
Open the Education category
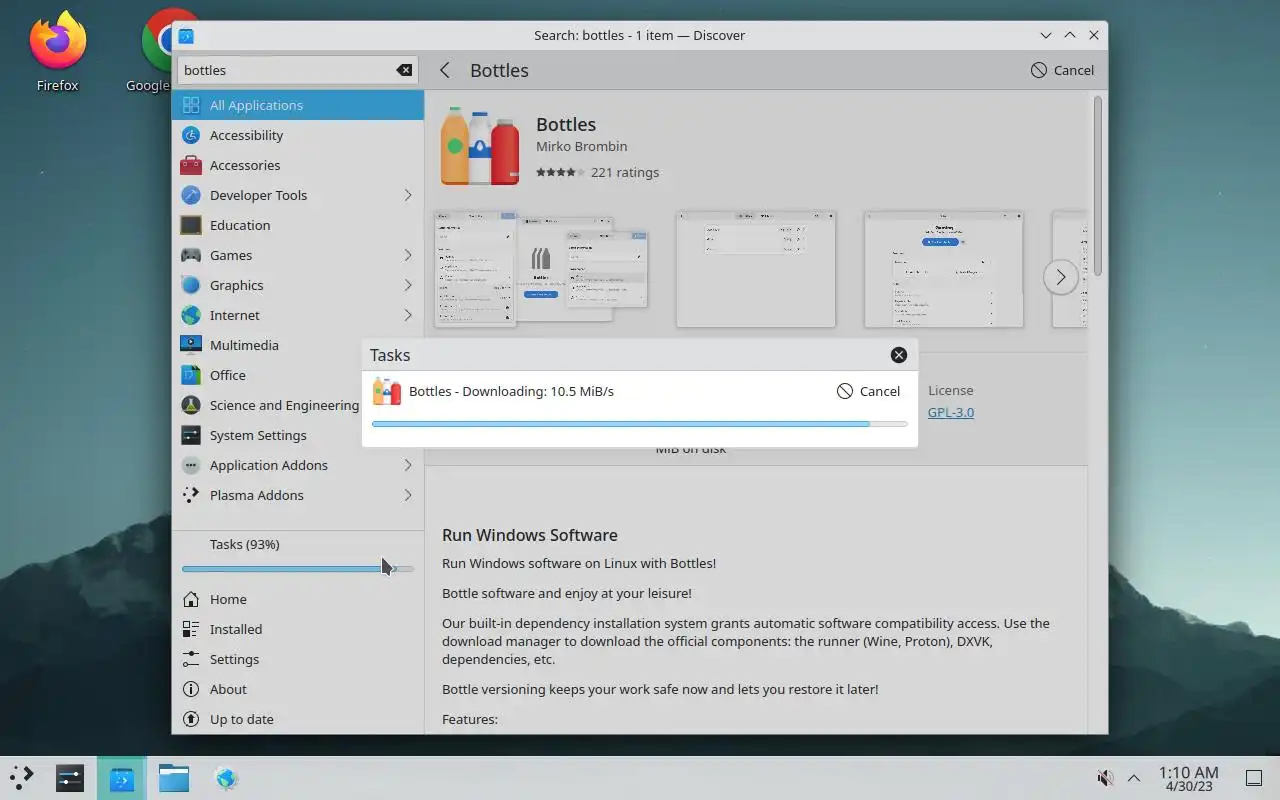click(298, 225)
